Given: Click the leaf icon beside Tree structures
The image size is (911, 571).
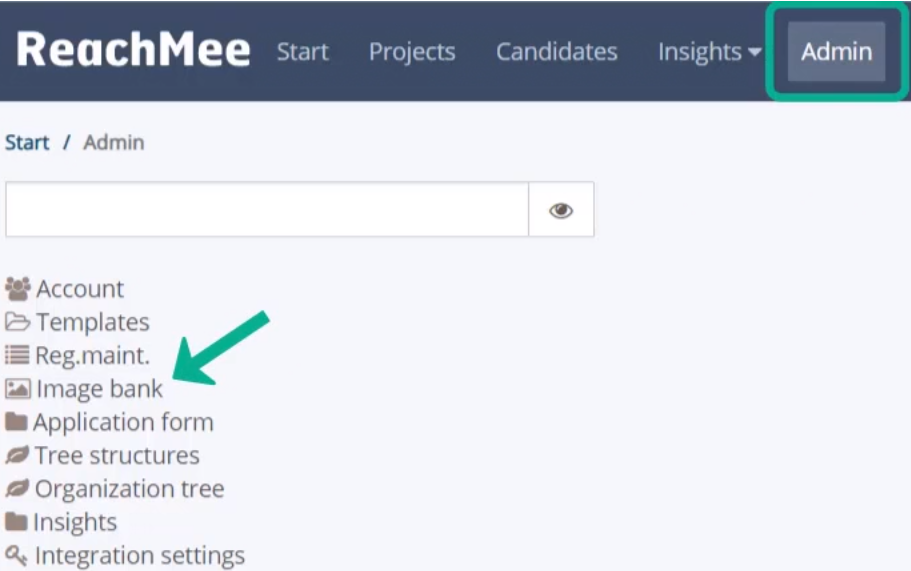Looking at the screenshot, I should 17,455.
